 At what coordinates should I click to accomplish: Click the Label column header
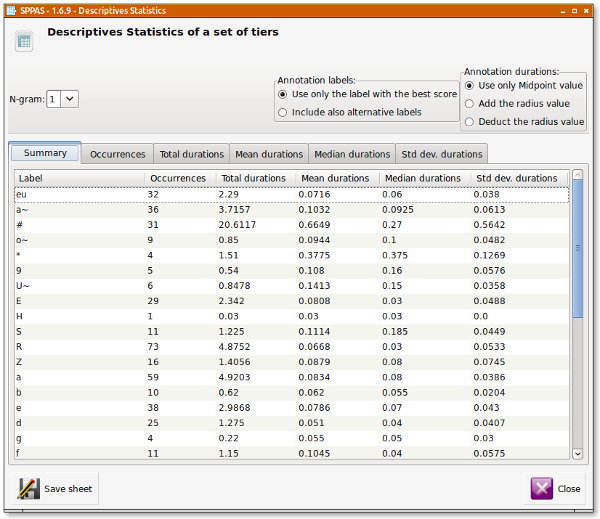80,178
